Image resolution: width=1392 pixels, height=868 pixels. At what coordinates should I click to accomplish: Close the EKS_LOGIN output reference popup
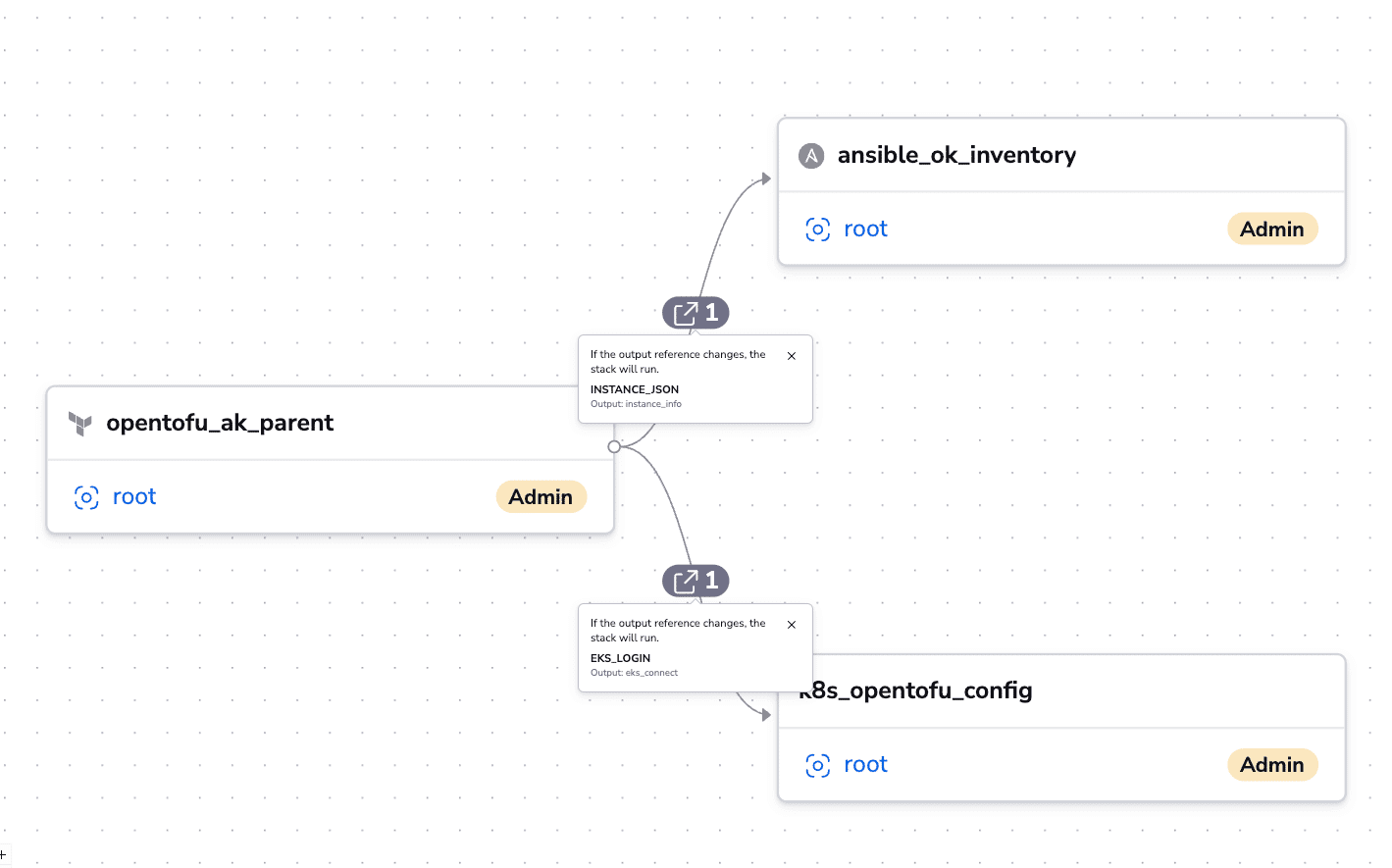tap(792, 625)
